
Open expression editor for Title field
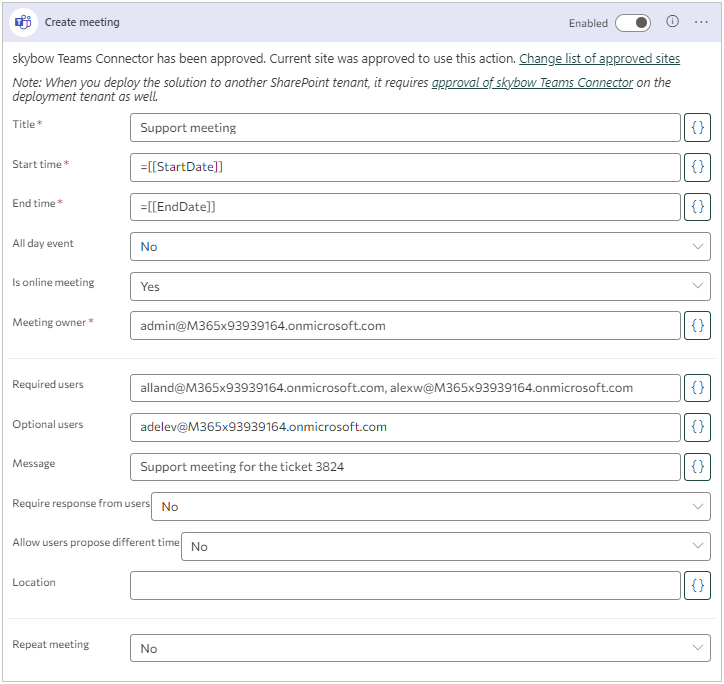[x=697, y=128]
